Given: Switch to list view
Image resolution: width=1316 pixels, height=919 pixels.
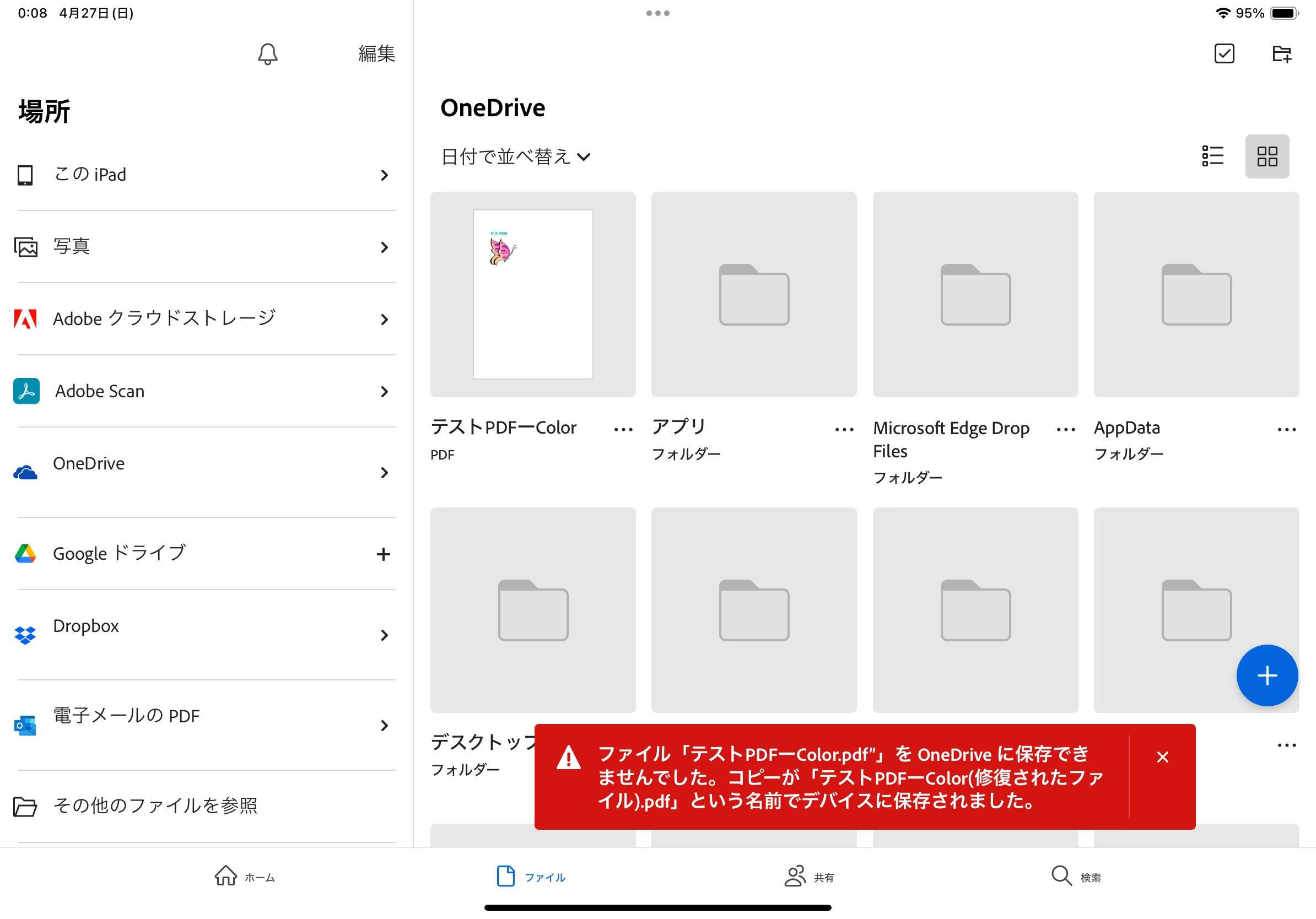Looking at the screenshot, I should click(x=1212, y=156).
